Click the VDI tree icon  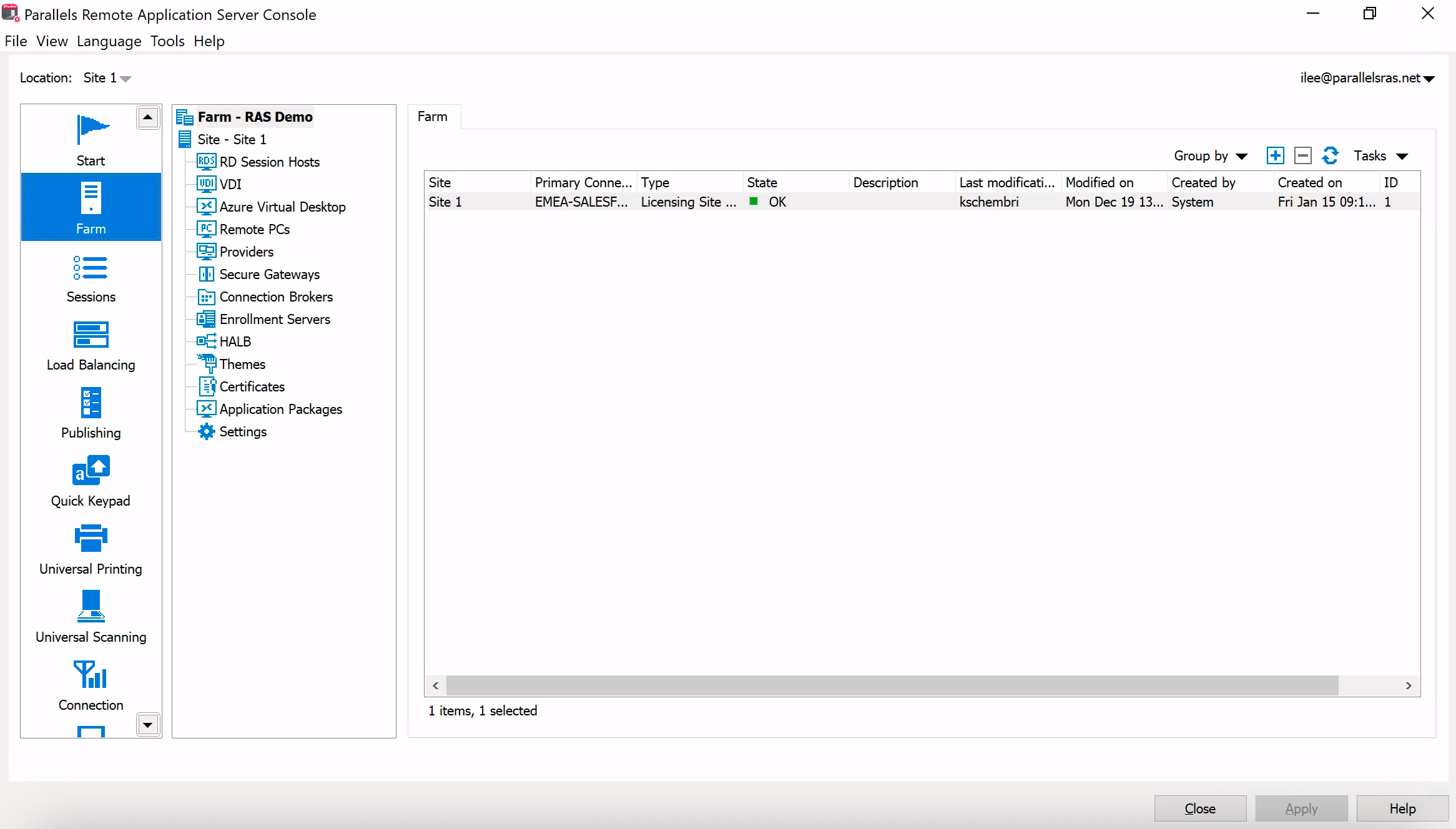click(x=206, y=184)
